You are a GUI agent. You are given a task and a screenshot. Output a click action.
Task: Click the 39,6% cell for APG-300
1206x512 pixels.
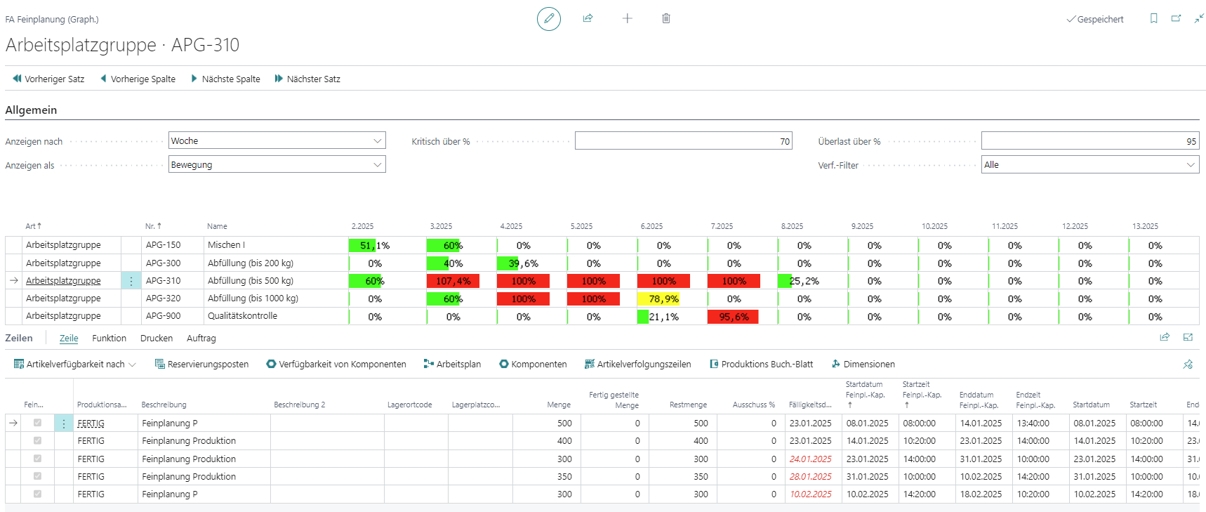(x=523, y=263)
